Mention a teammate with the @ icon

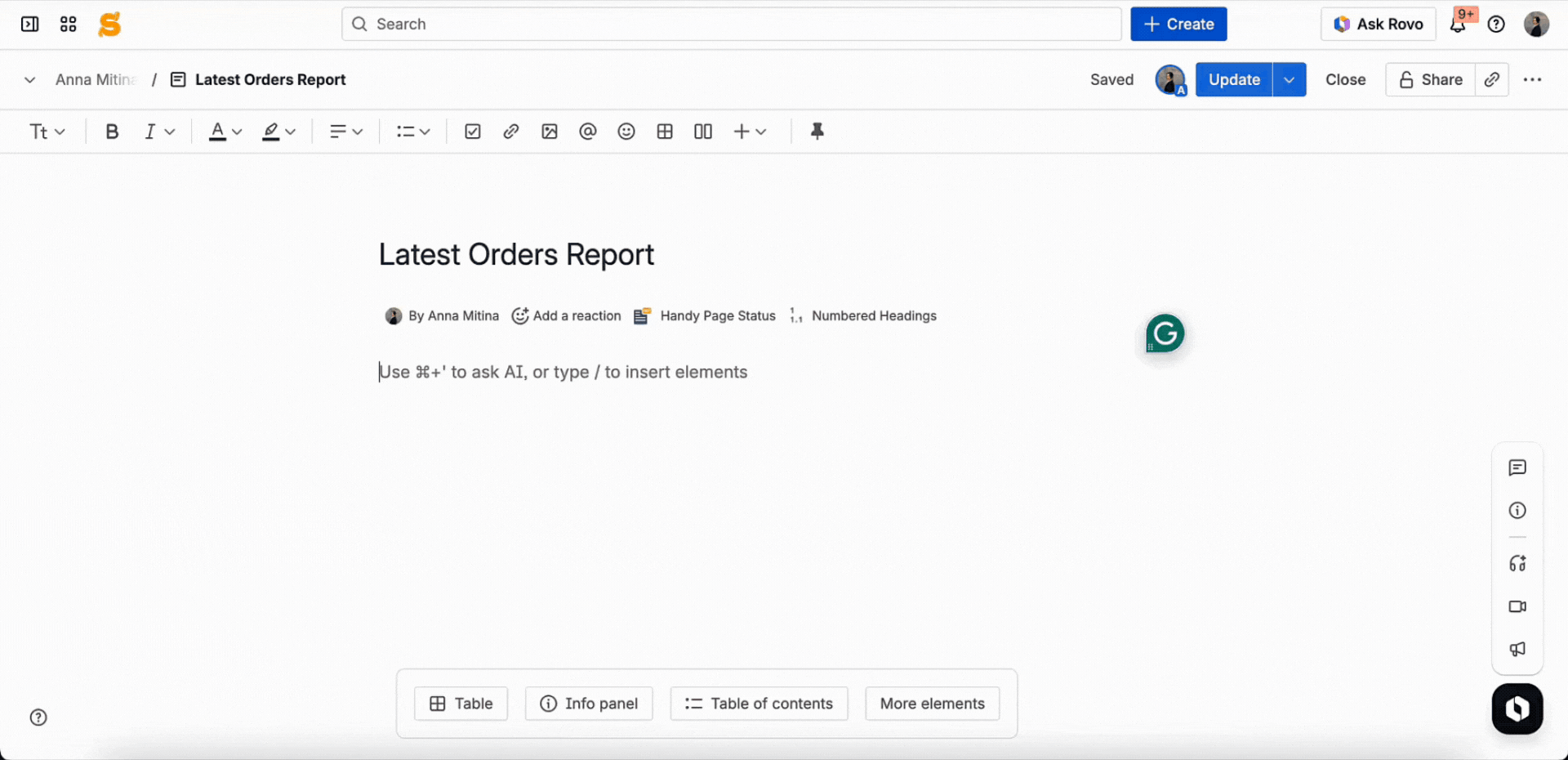pos(588,131)
